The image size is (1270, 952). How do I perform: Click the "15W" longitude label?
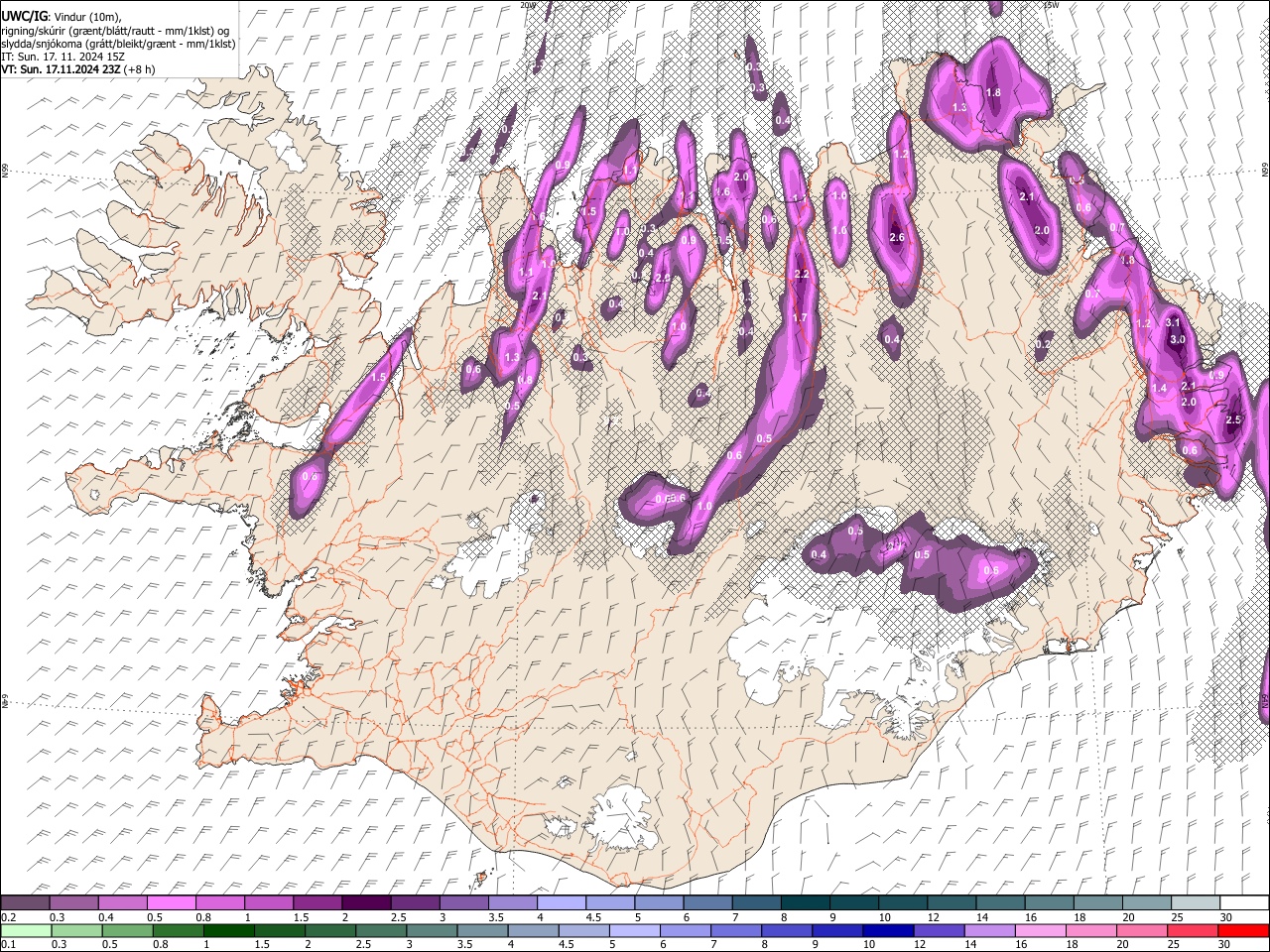point(1051,4)
